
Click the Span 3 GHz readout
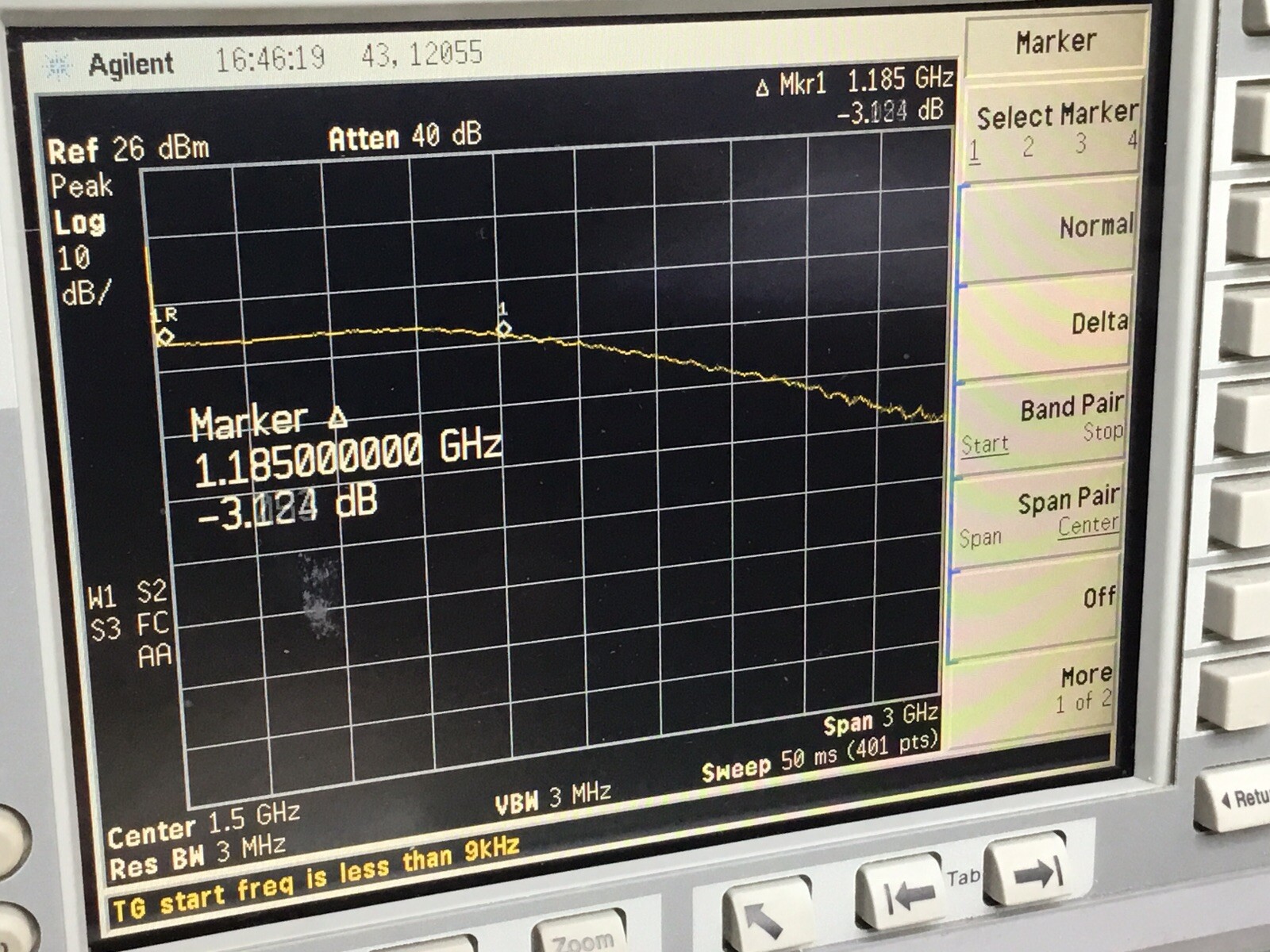click(880, 719)
